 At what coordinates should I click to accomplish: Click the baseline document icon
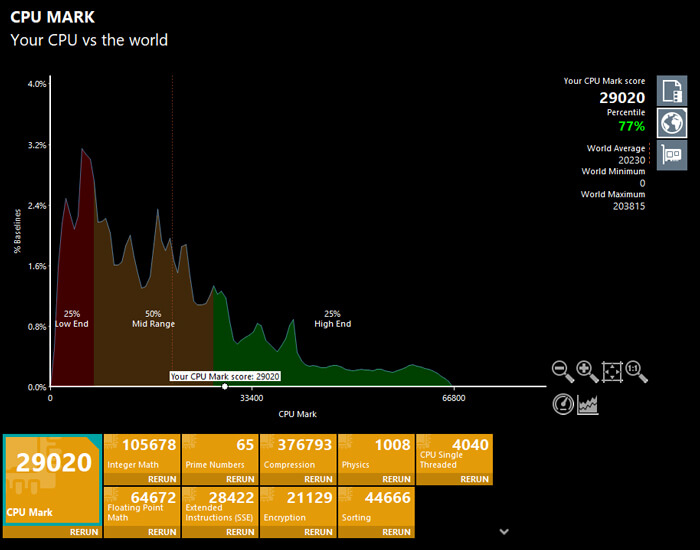point(671,91)
